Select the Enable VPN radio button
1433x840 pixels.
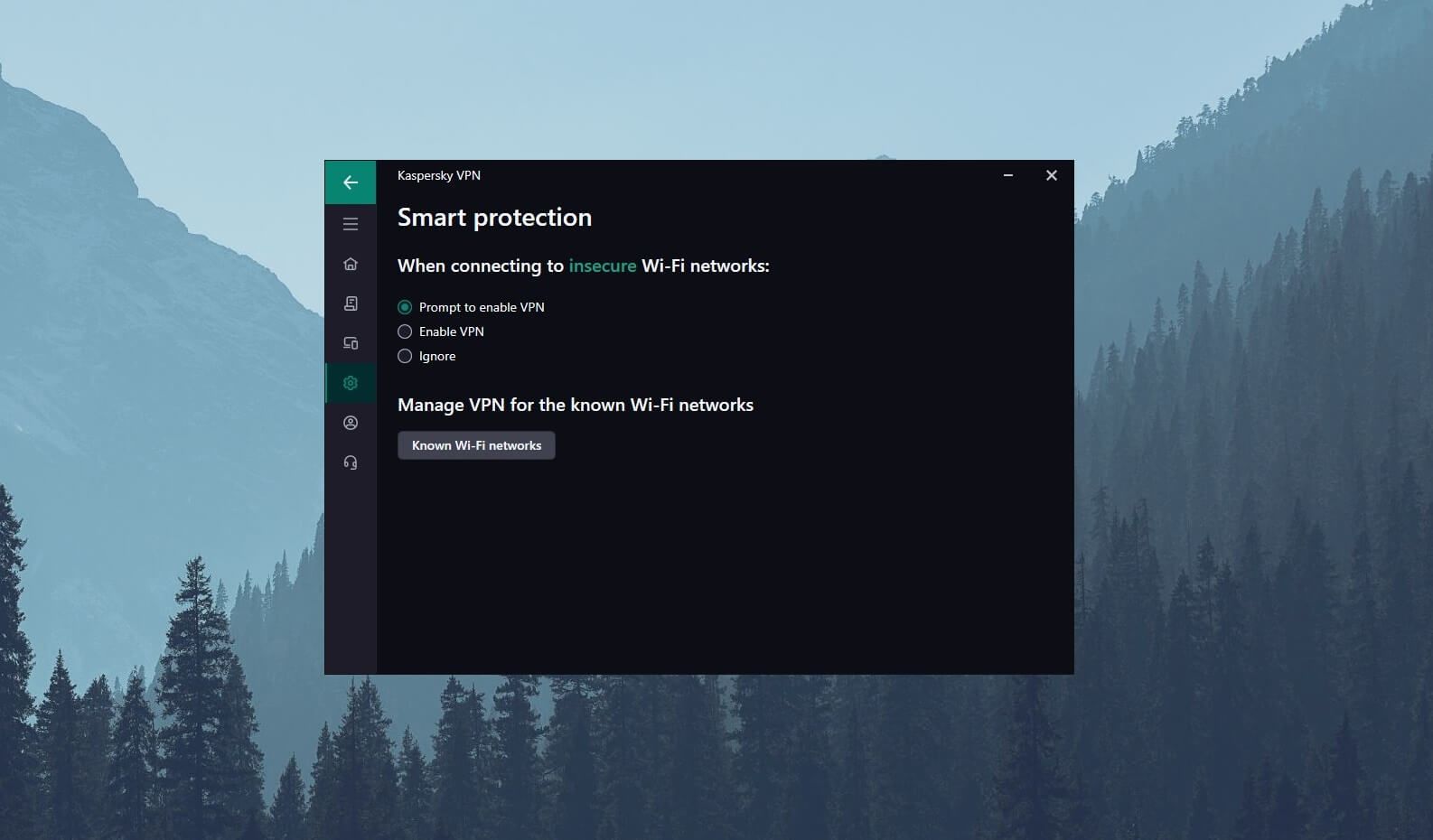pyautogui.click(x=405, y=331)
